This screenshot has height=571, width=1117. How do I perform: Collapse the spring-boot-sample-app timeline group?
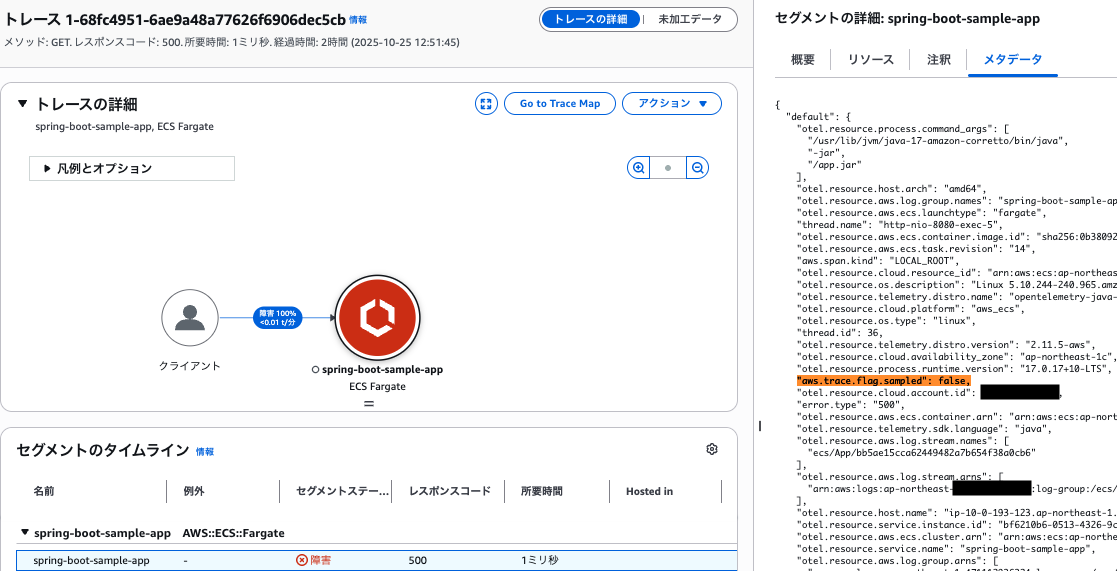[x=24, y=533]
